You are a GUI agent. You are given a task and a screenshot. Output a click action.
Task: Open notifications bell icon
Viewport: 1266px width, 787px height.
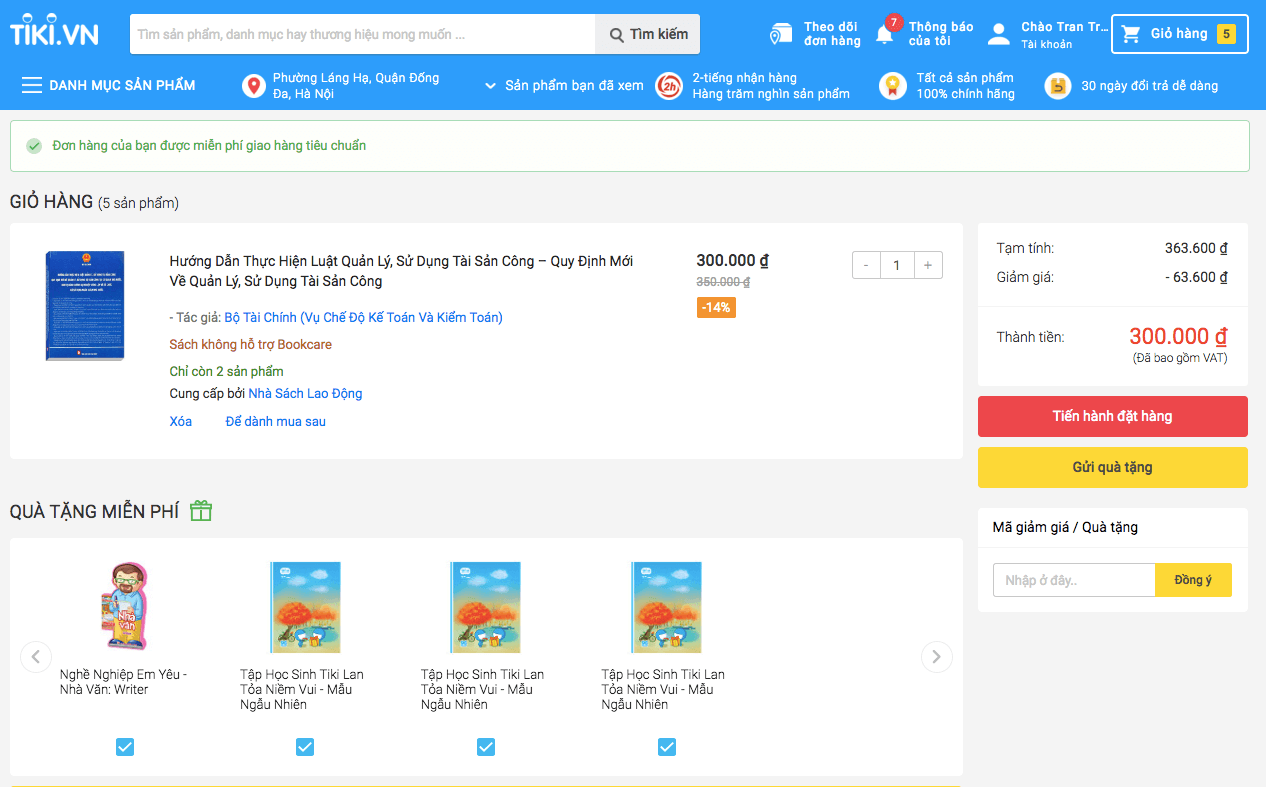[885, 34]
